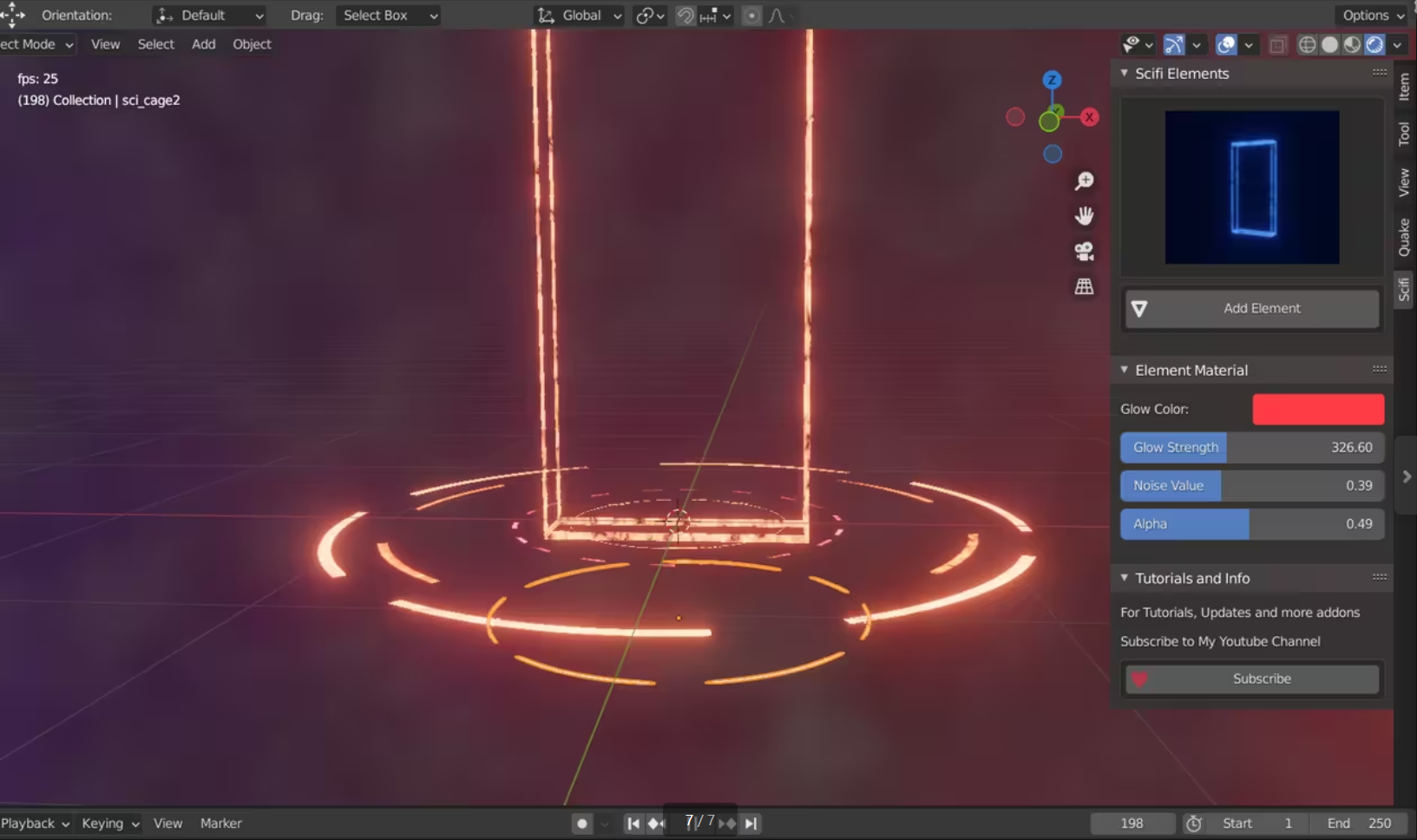This screenshot has height=840, width=1417.
Task: Activate the Zoom tool in viewport sidebar
Action: 1085,180
